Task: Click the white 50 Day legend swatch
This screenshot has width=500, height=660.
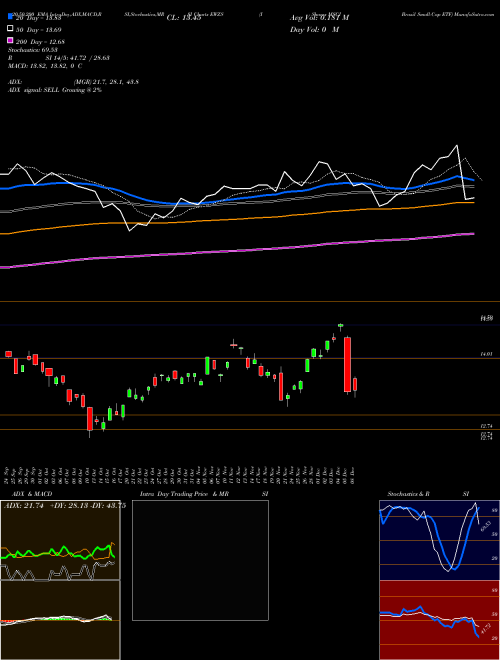Action: click(x=10, y=29)
